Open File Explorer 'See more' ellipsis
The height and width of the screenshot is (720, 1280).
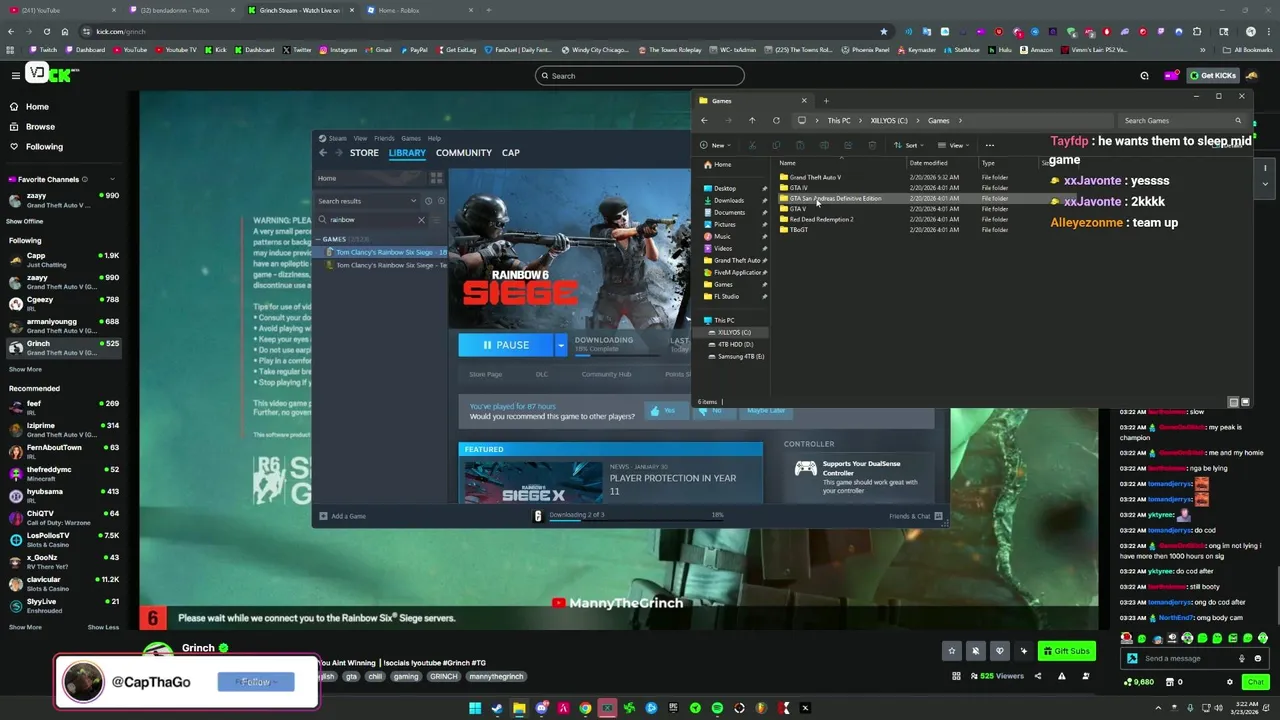pos(990,145)
